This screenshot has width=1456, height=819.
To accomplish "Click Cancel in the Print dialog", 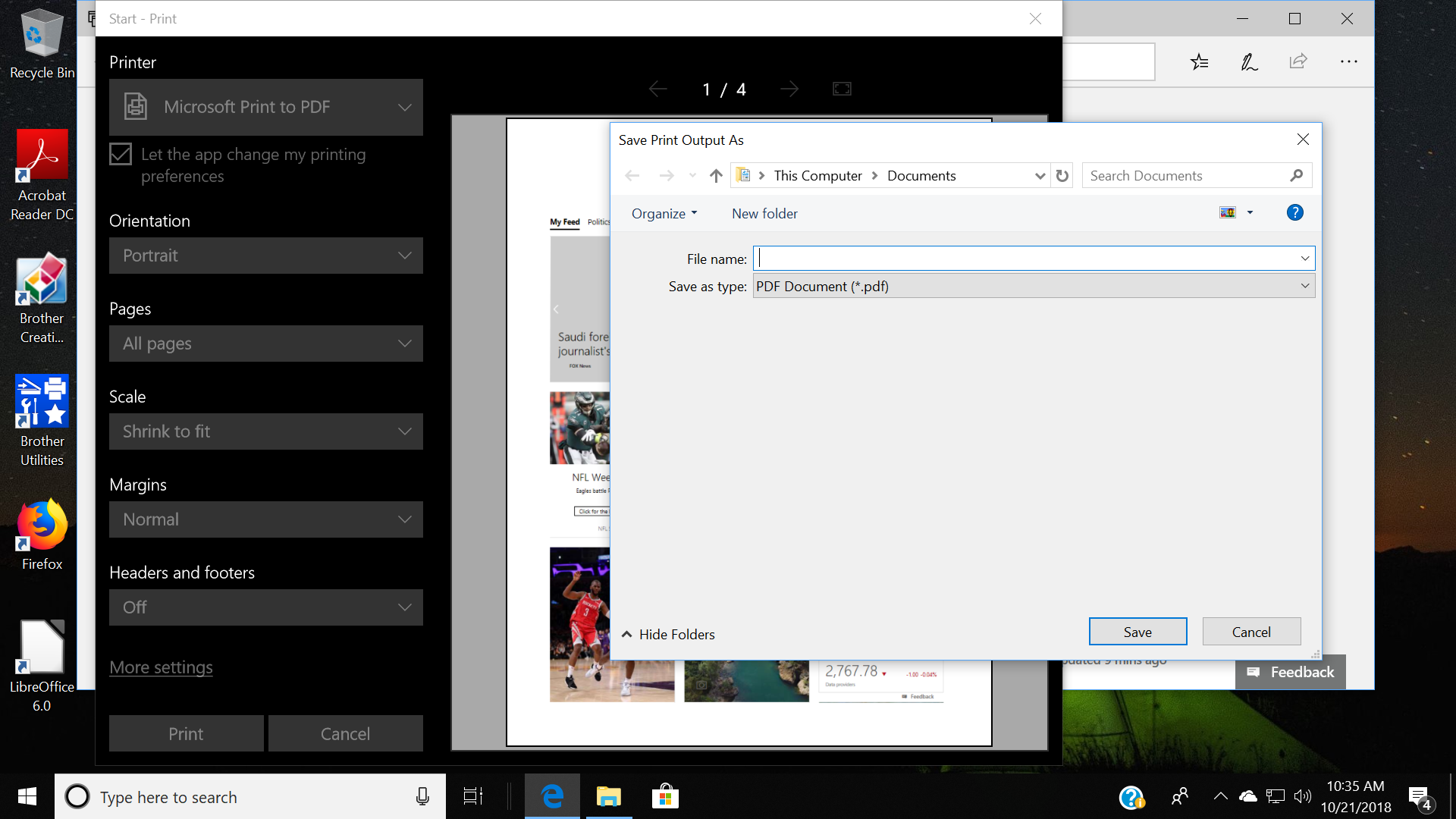I will 345,733.
